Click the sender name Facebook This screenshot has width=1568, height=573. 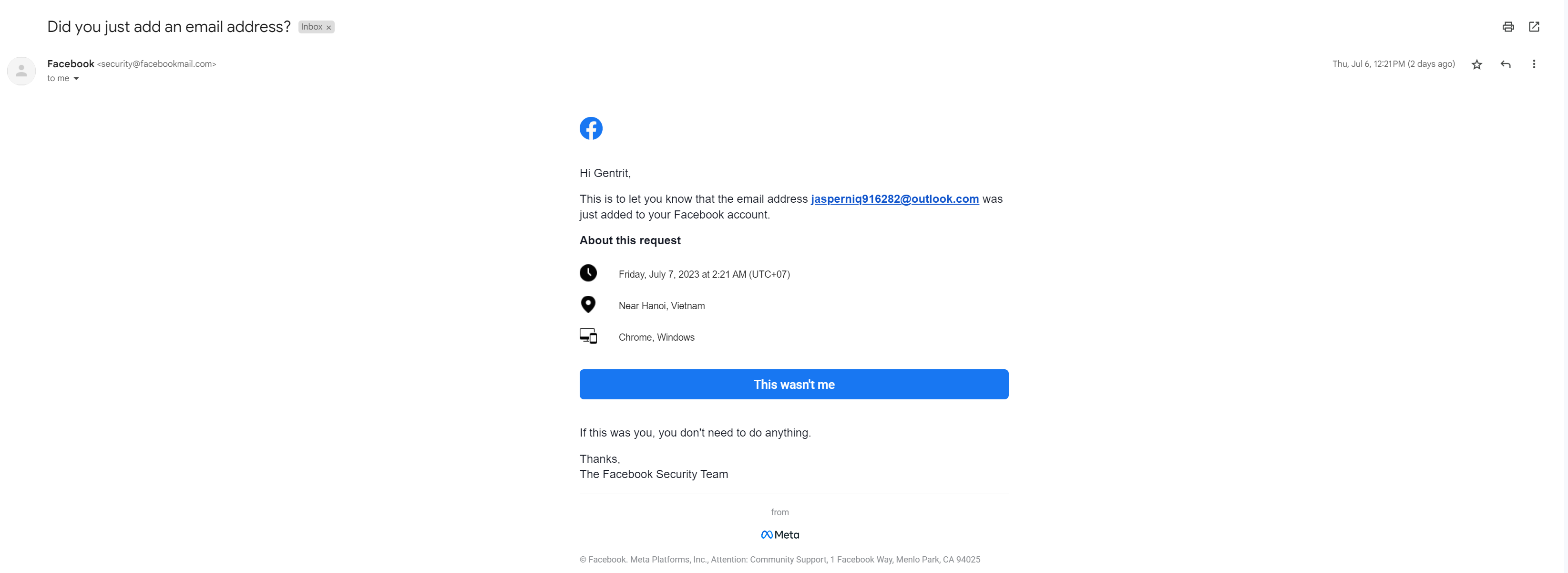click(x=71, y=64)
